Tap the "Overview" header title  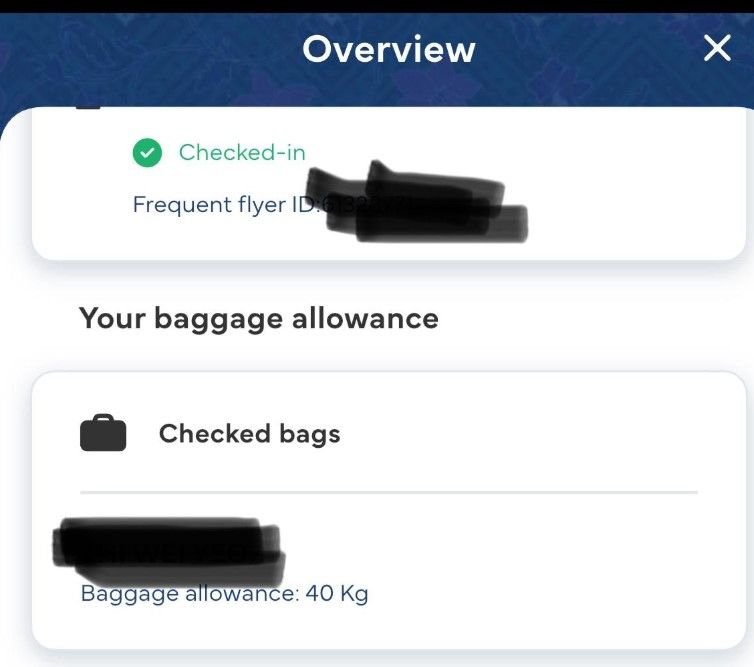coord(389,49)
